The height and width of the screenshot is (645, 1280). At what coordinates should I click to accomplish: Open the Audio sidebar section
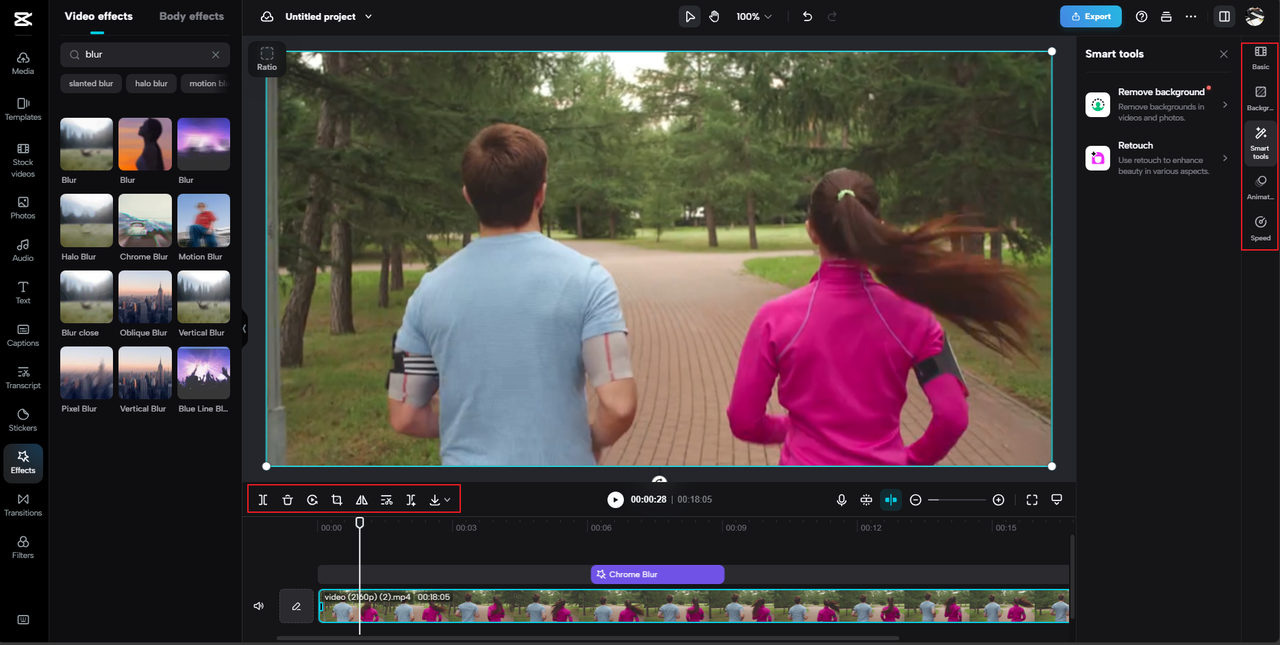coord(23,250)
